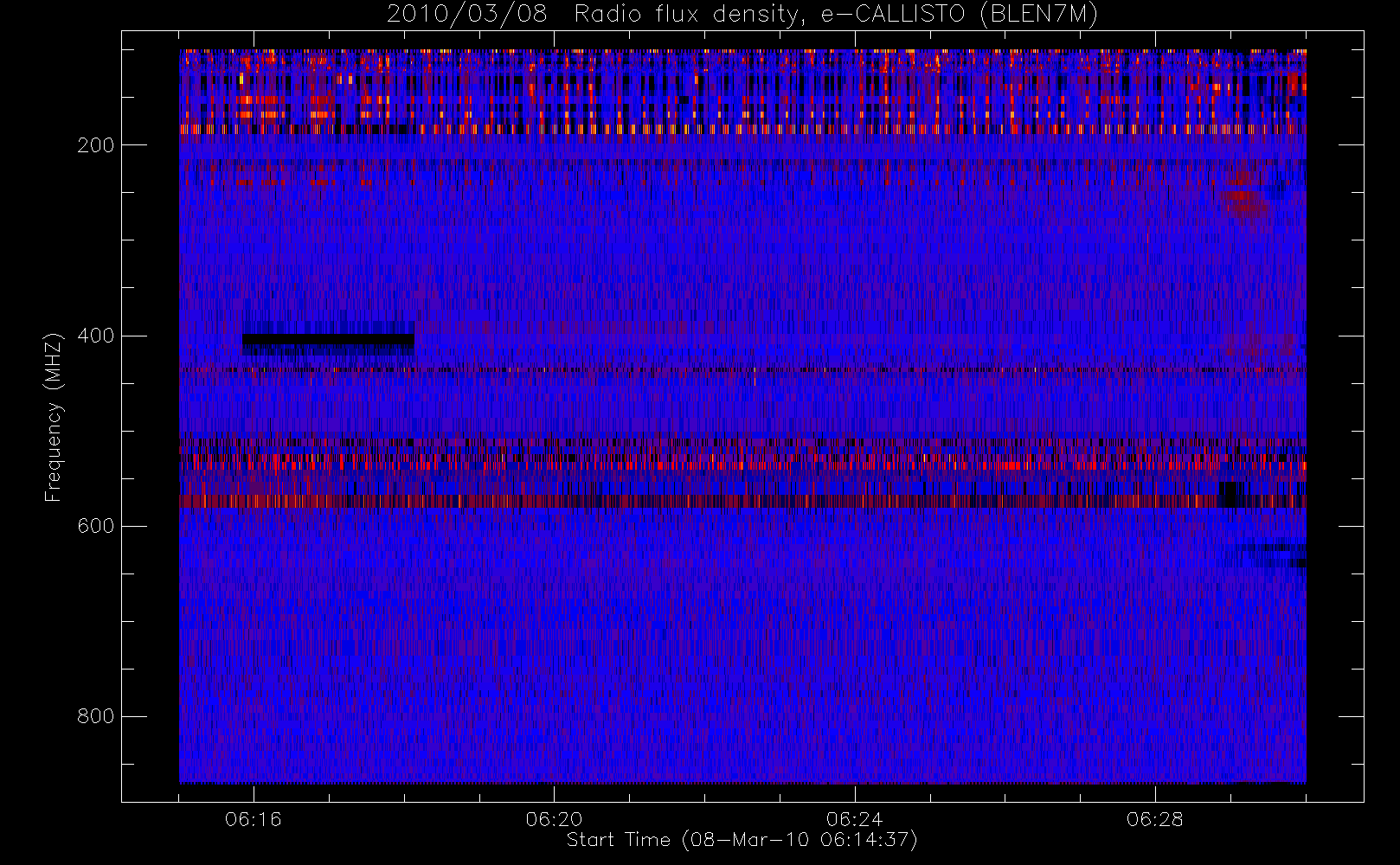Click the 06:16 time tick label
Viewport: 1400px width, 865px height.
tap(254, 819)
